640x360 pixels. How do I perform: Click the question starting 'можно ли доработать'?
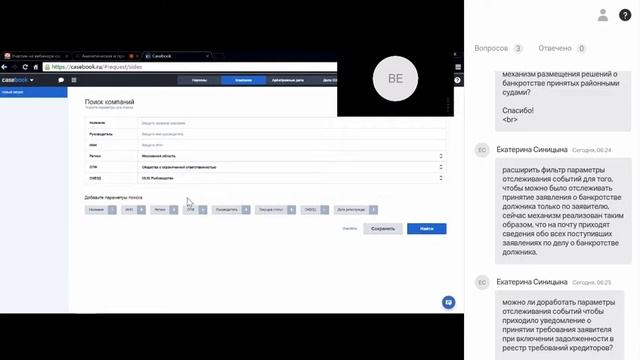pyautogui.click(x=559, y=325)
